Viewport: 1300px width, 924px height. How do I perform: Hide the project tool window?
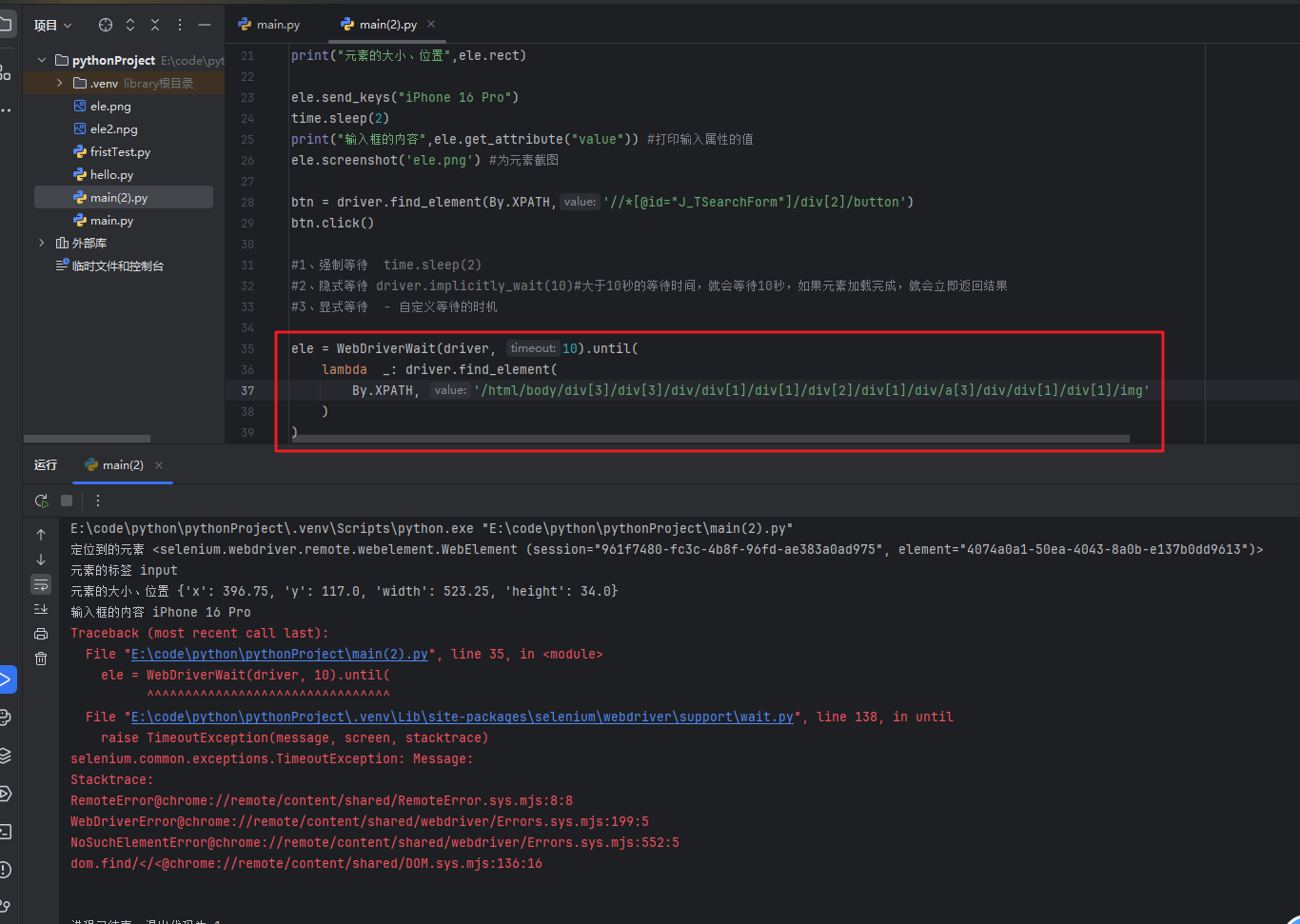205,25
